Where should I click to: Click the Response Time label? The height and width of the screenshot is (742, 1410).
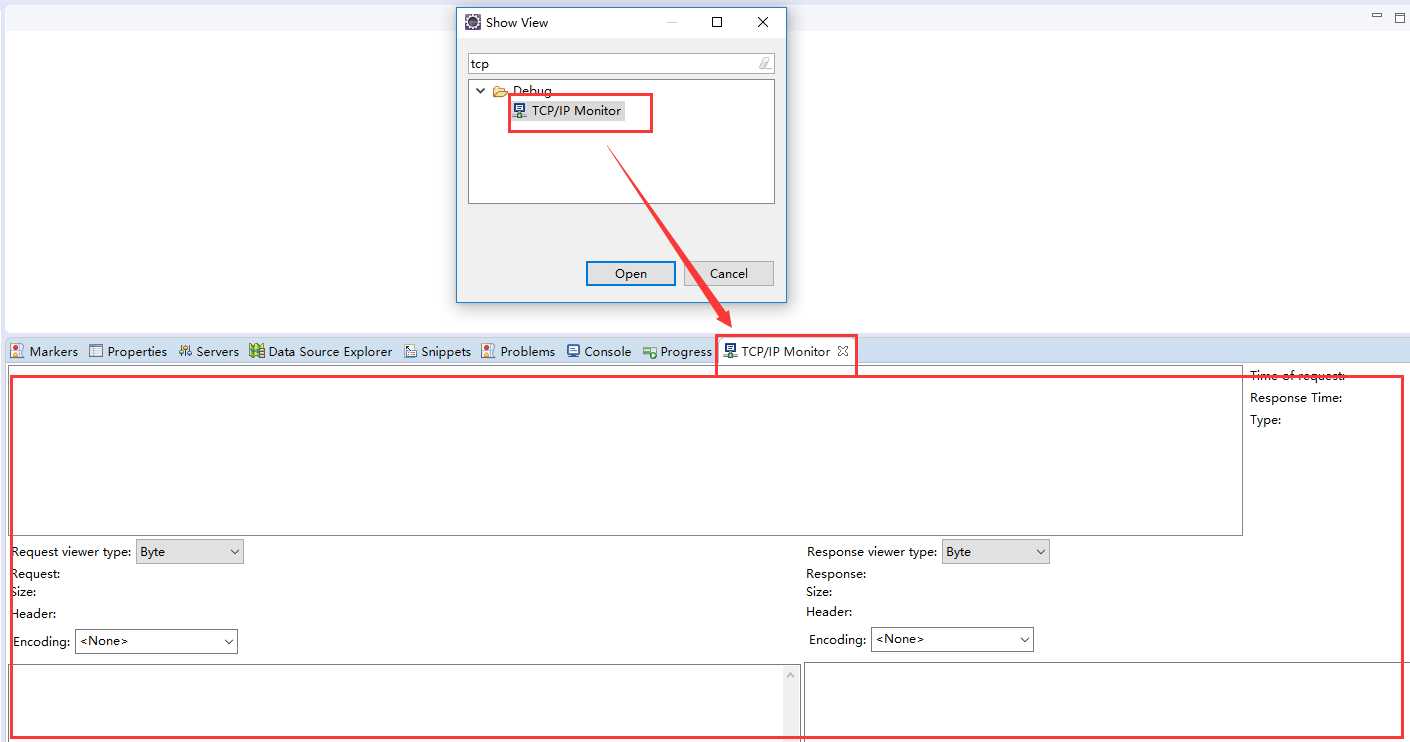click(1296, 398)
